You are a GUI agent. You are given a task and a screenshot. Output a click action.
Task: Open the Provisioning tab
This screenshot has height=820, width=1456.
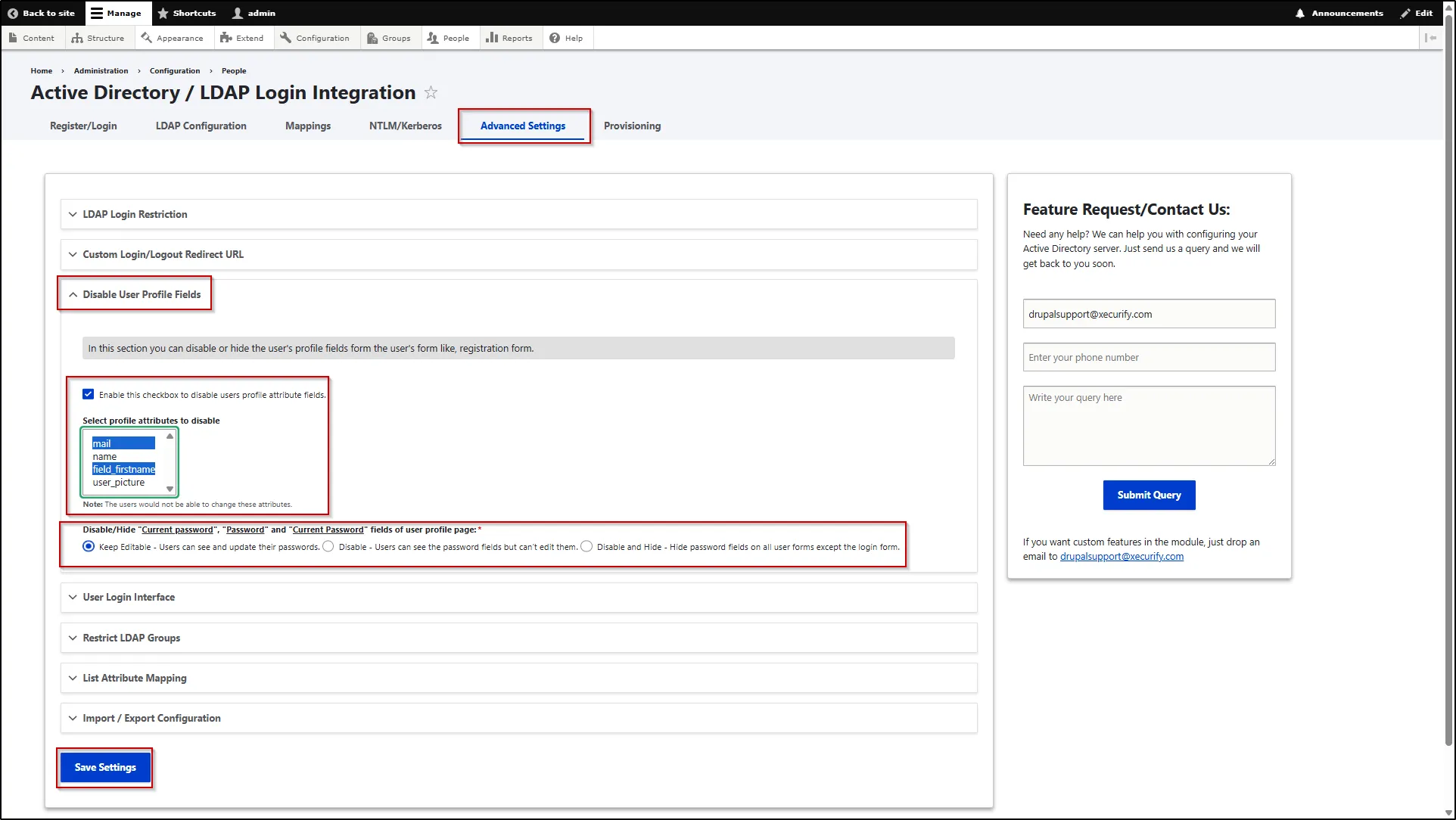point(632,126)
